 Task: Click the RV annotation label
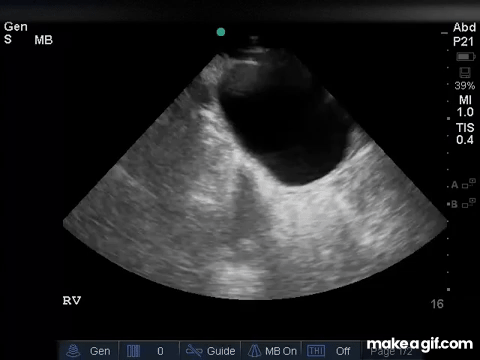72,301
